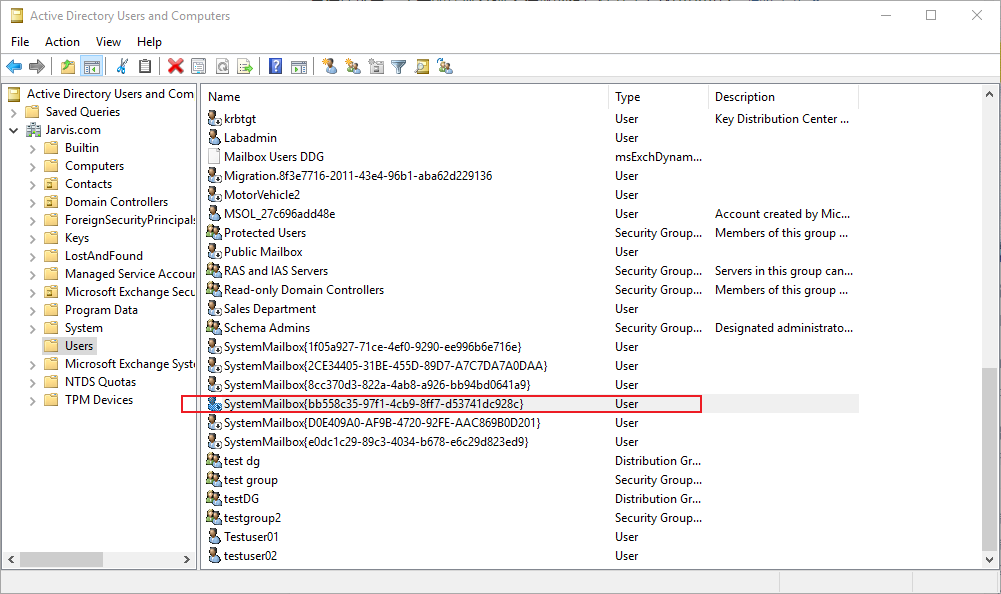Expand the TPM Devices node
The image size is (1001, 594).
click(33, 400)
